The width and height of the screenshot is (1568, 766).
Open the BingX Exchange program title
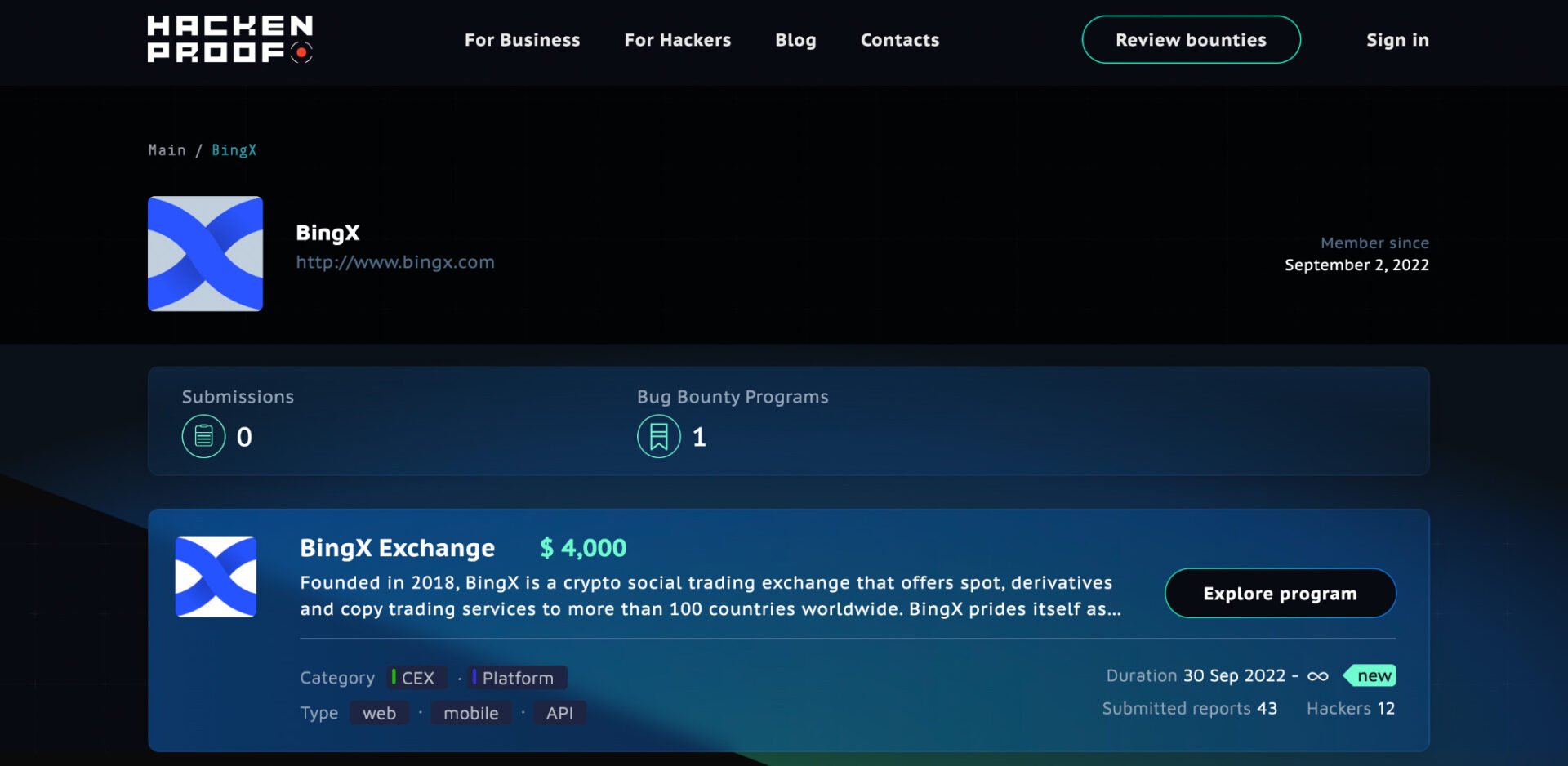[397, 548]
